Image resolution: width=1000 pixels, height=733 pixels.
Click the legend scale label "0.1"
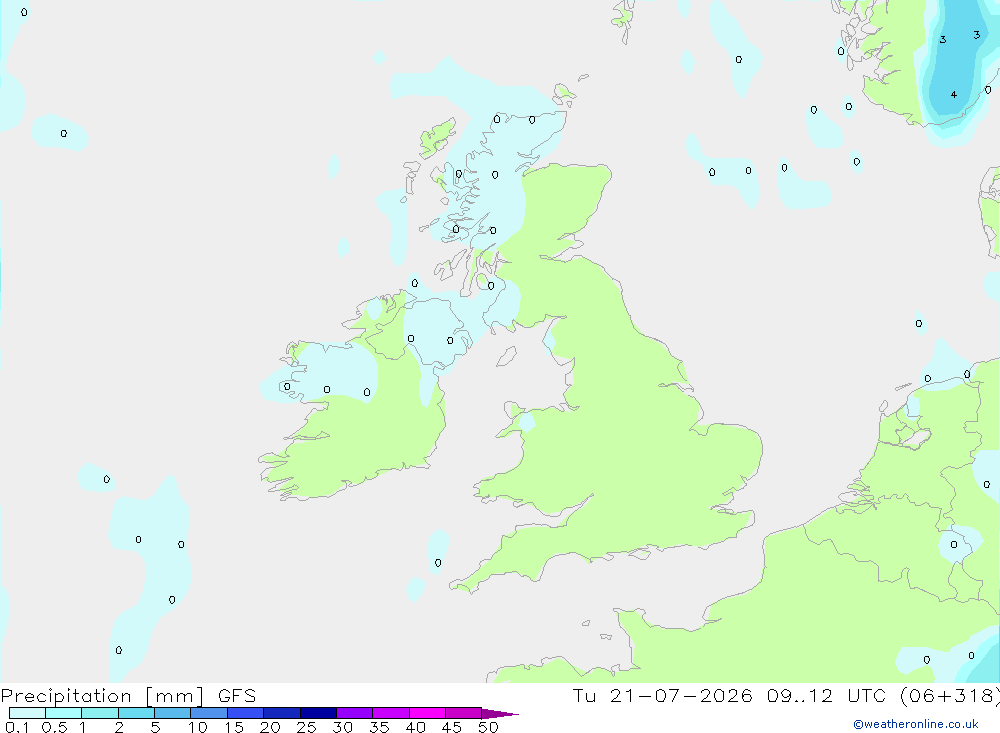[x=17, y=727]
